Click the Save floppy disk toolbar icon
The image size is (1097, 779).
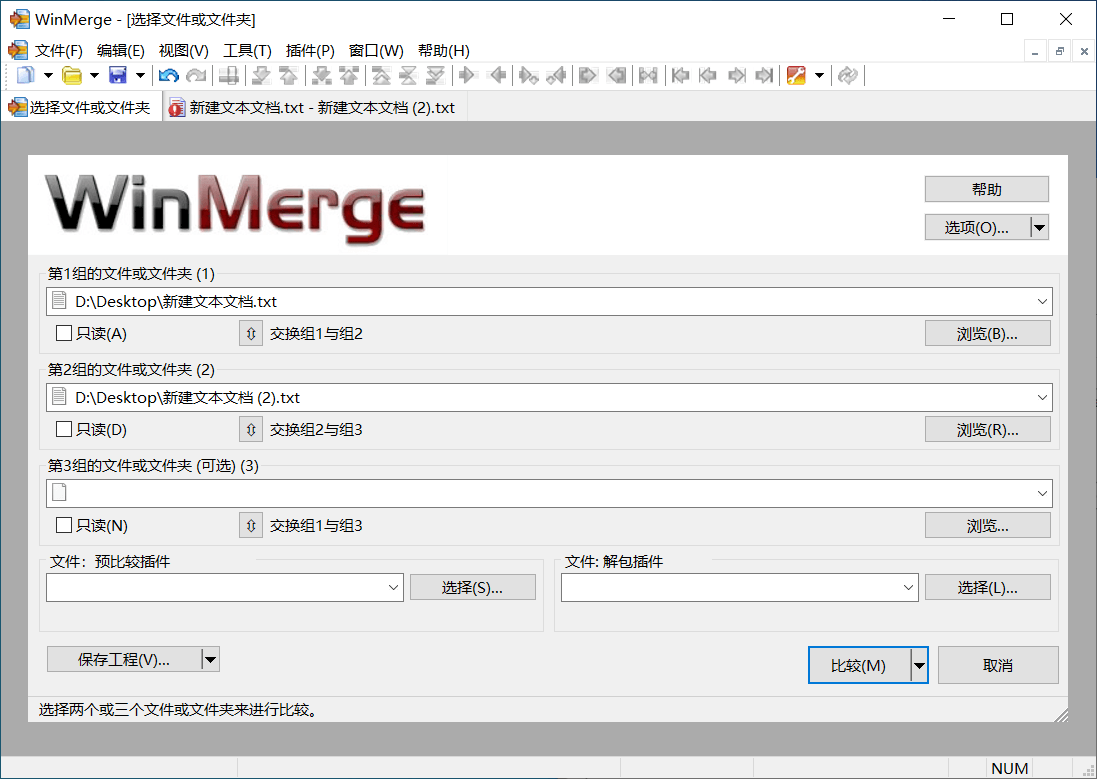[118, 75]
